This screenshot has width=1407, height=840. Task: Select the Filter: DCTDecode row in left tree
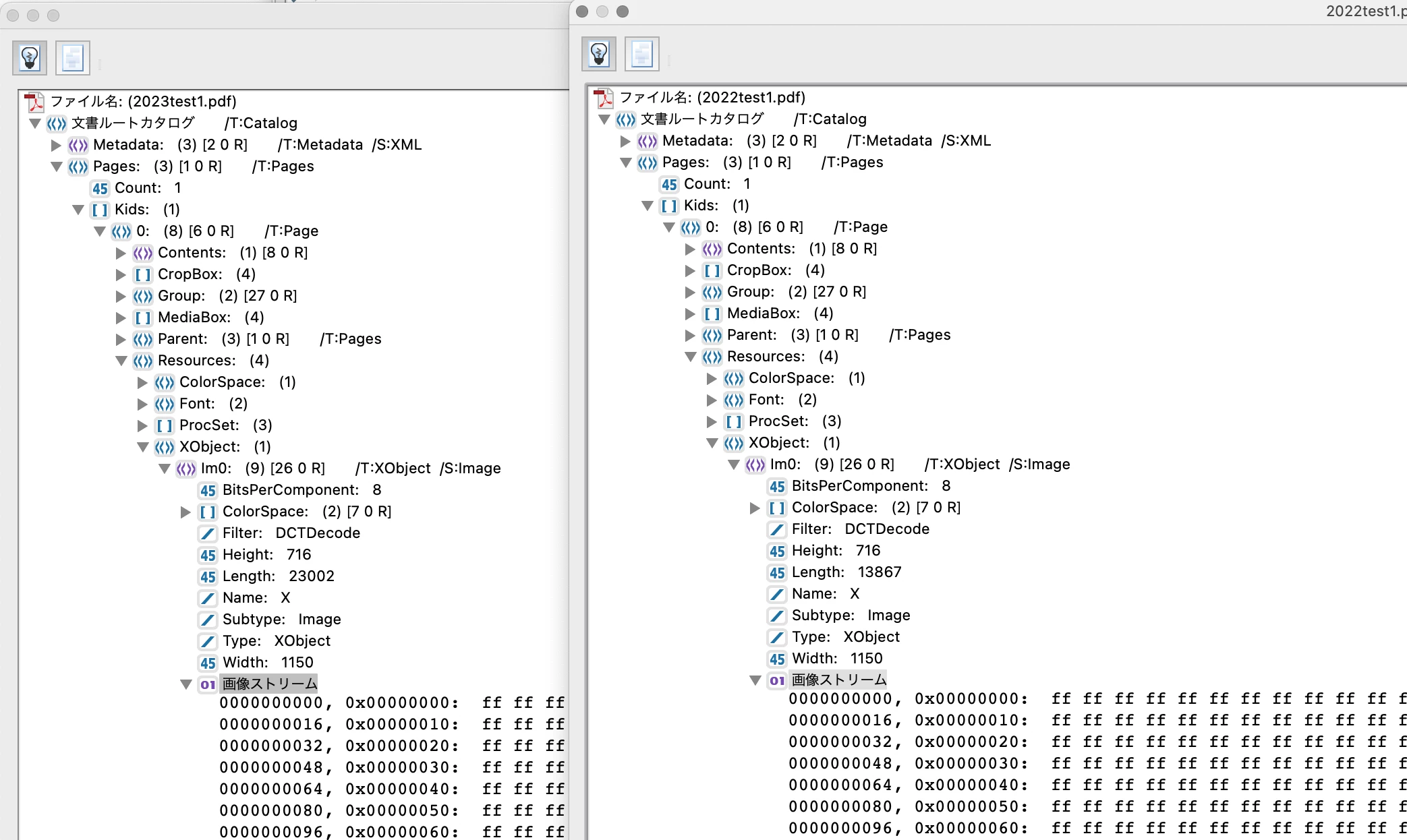click(291, 533)
